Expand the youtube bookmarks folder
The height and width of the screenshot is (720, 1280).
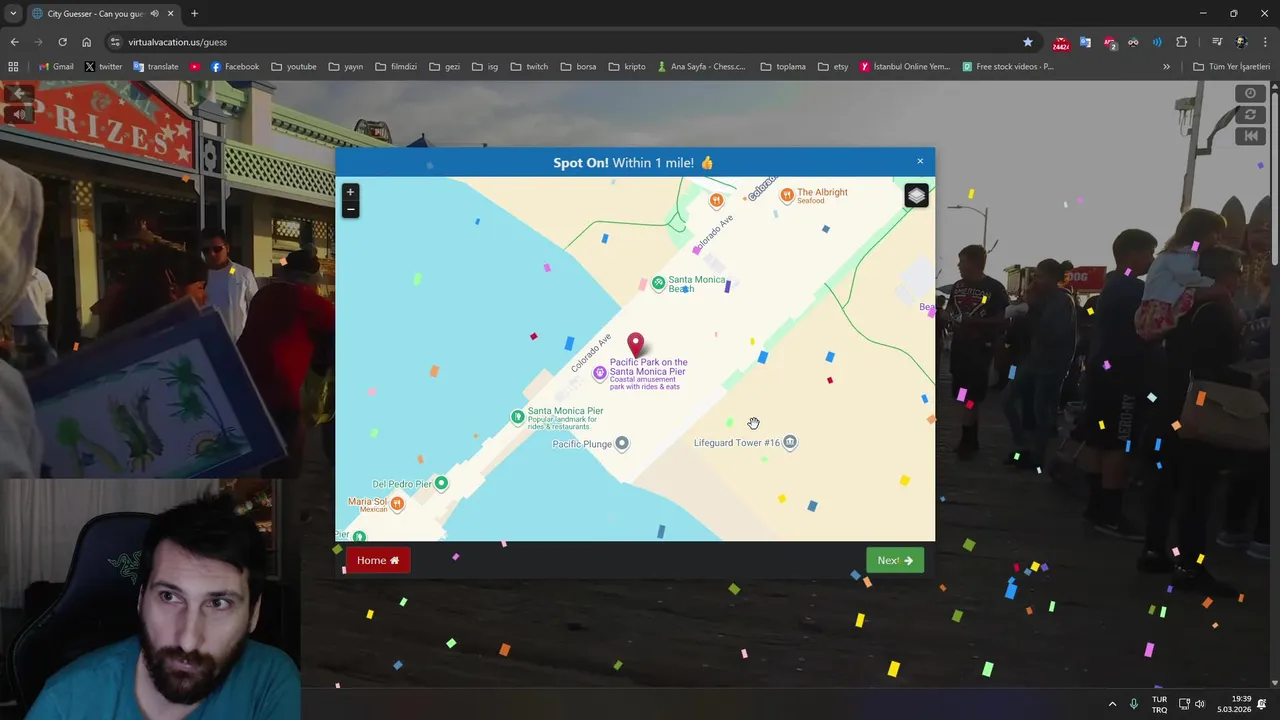pos(293,67)
